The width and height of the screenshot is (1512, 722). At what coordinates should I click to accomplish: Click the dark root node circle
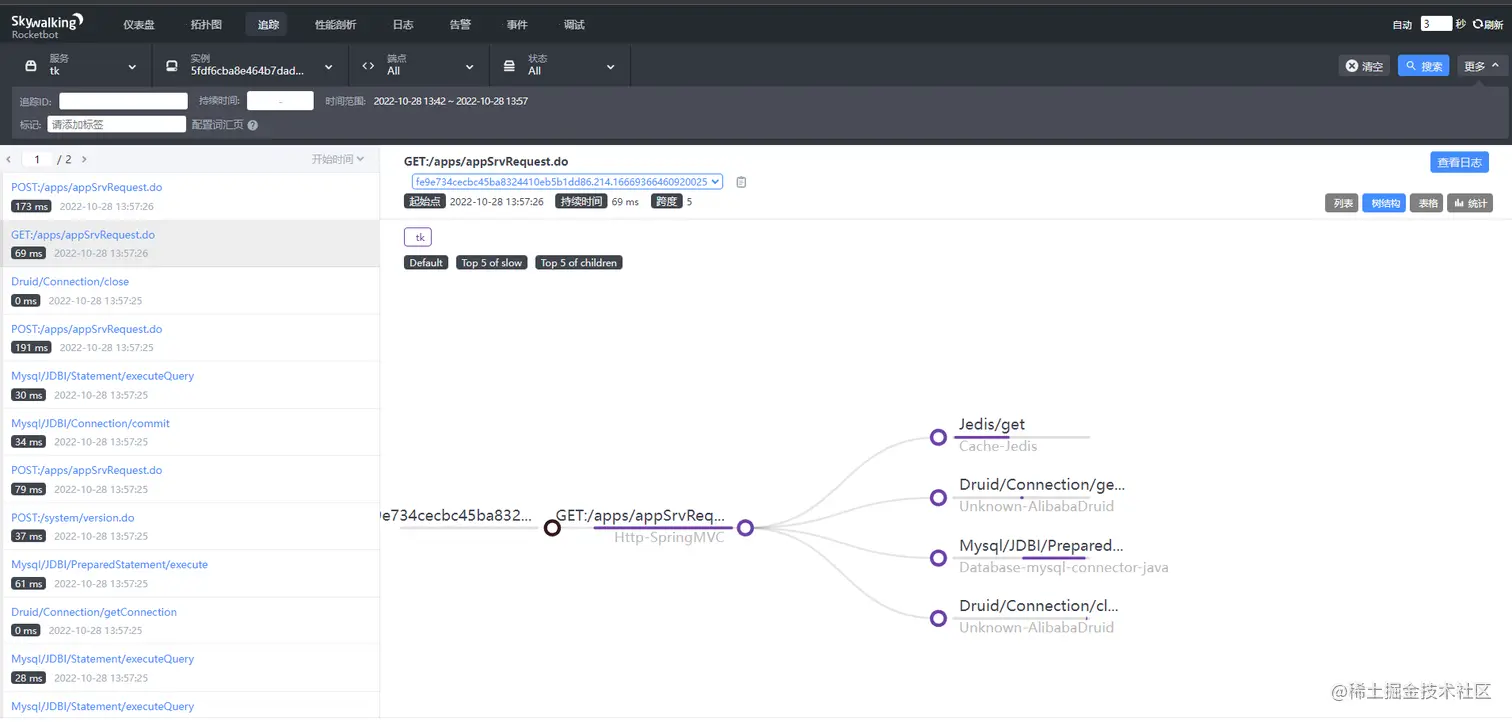[552, 528]
